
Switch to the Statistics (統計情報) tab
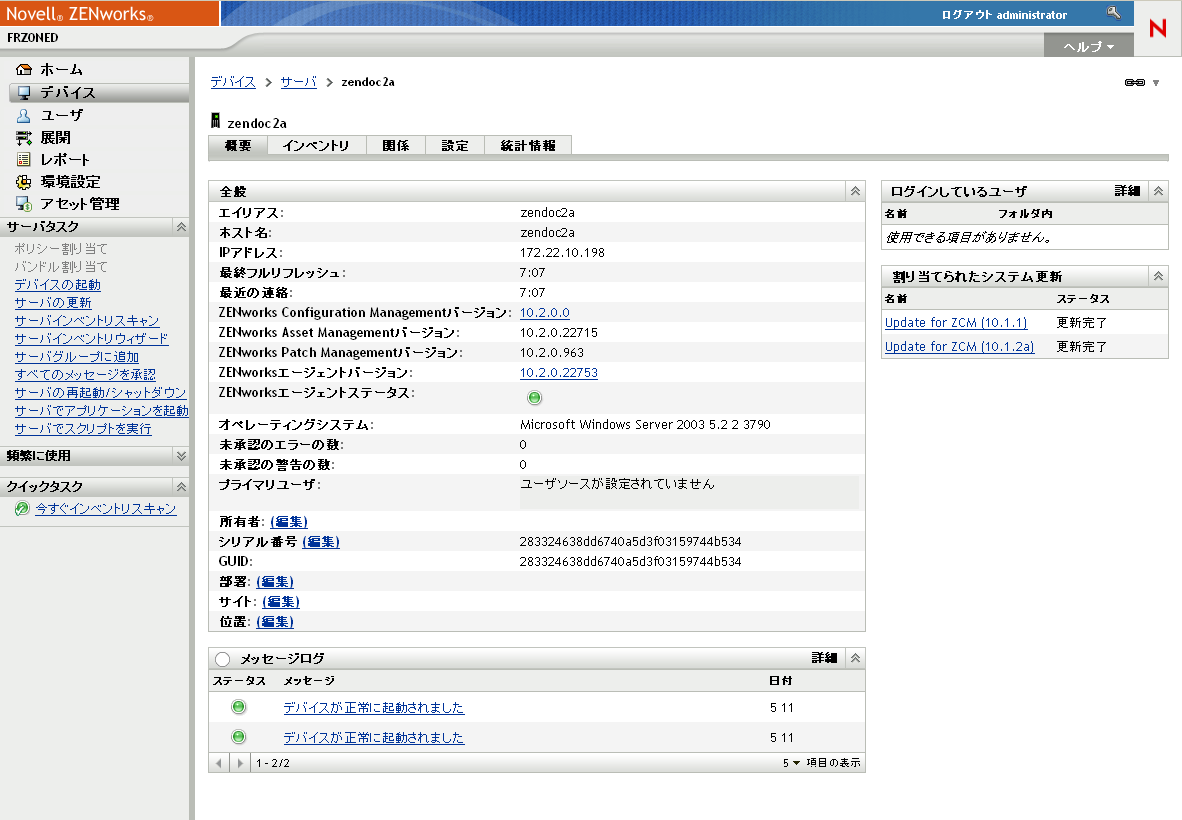click(x=528, y=145)
